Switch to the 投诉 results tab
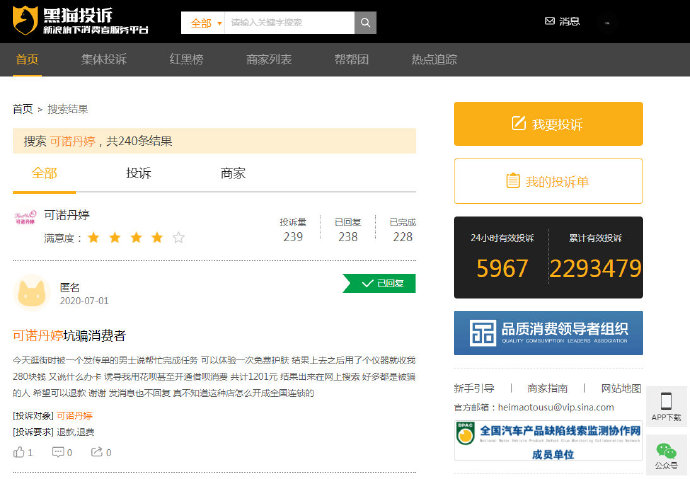The height and width of the screenshot is (479, 690). point(139,173)
